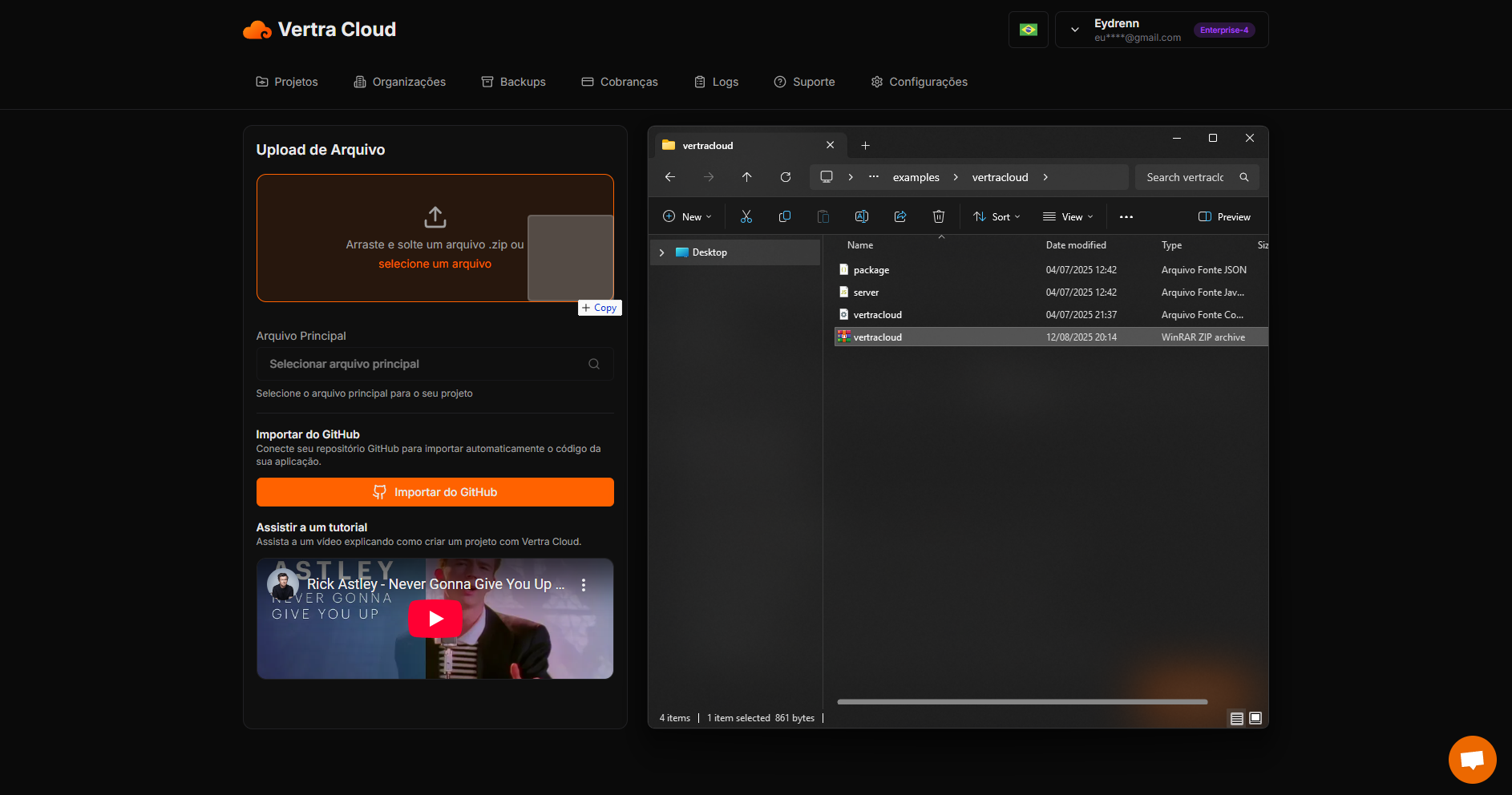Switch to large thumbnails view in status bar
Image resolution: width=1512 pixels, height=795 pixels.
pos(1255,718)
